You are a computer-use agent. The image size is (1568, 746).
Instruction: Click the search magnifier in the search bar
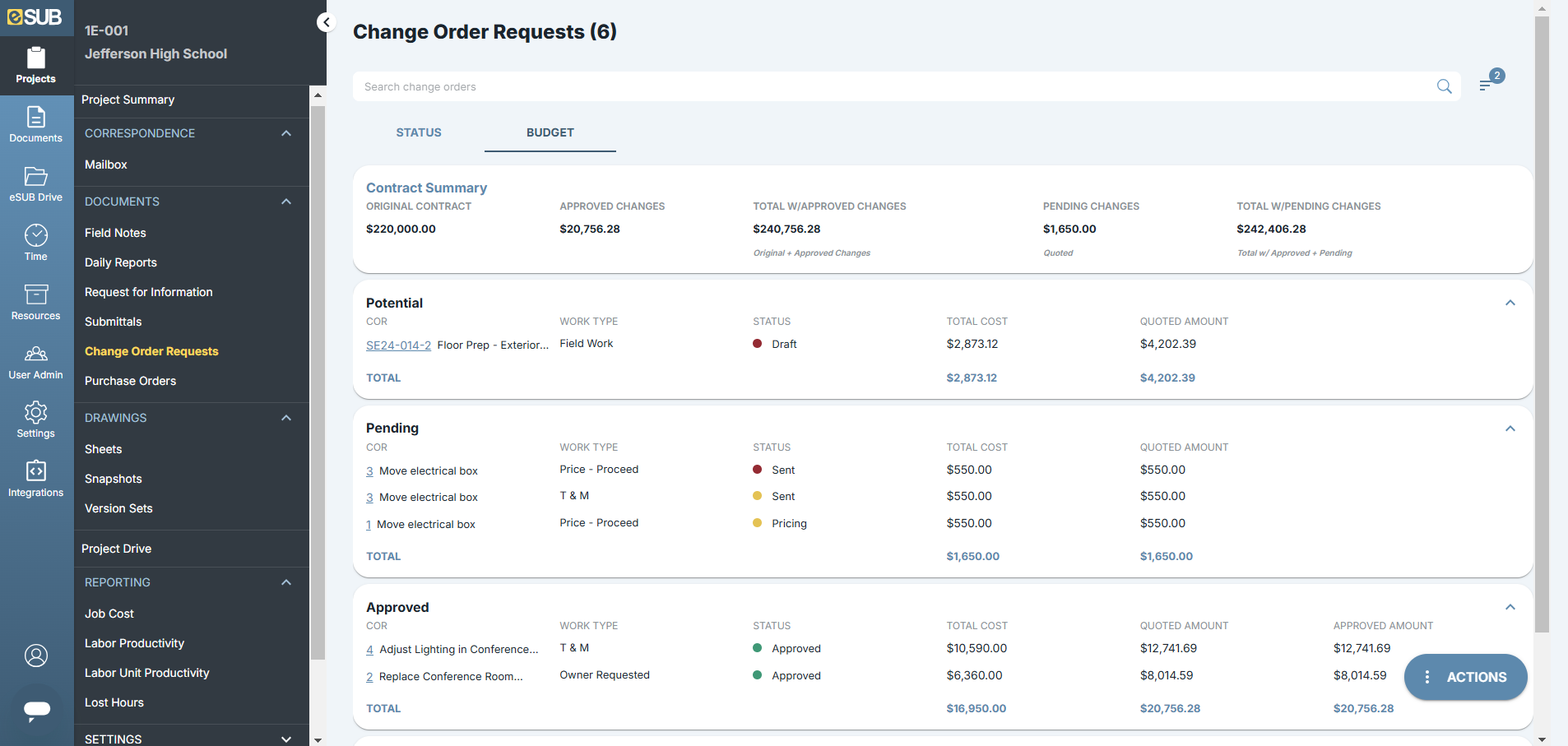coord(1444,86)
